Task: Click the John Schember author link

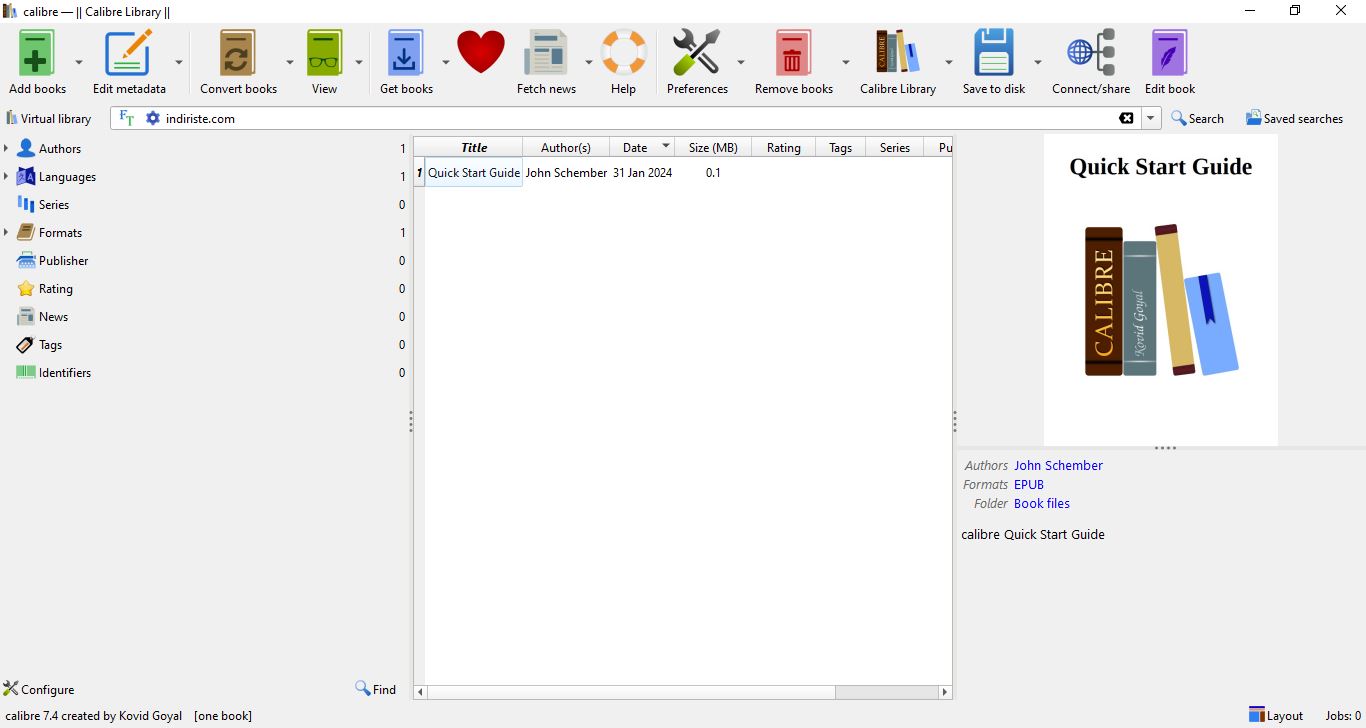Action: (1058, 465)
